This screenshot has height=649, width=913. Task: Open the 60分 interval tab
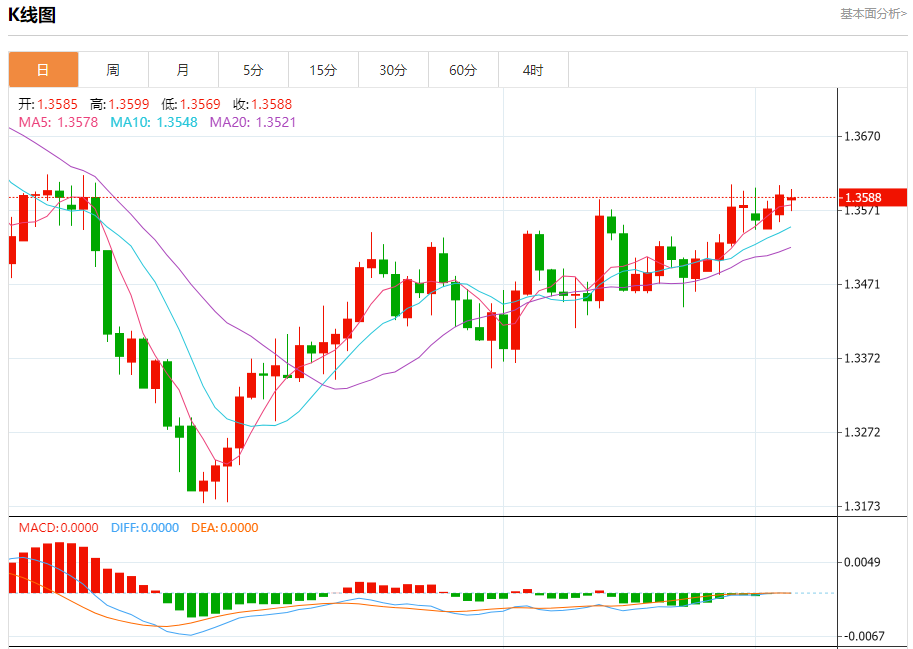pos(463,70)
